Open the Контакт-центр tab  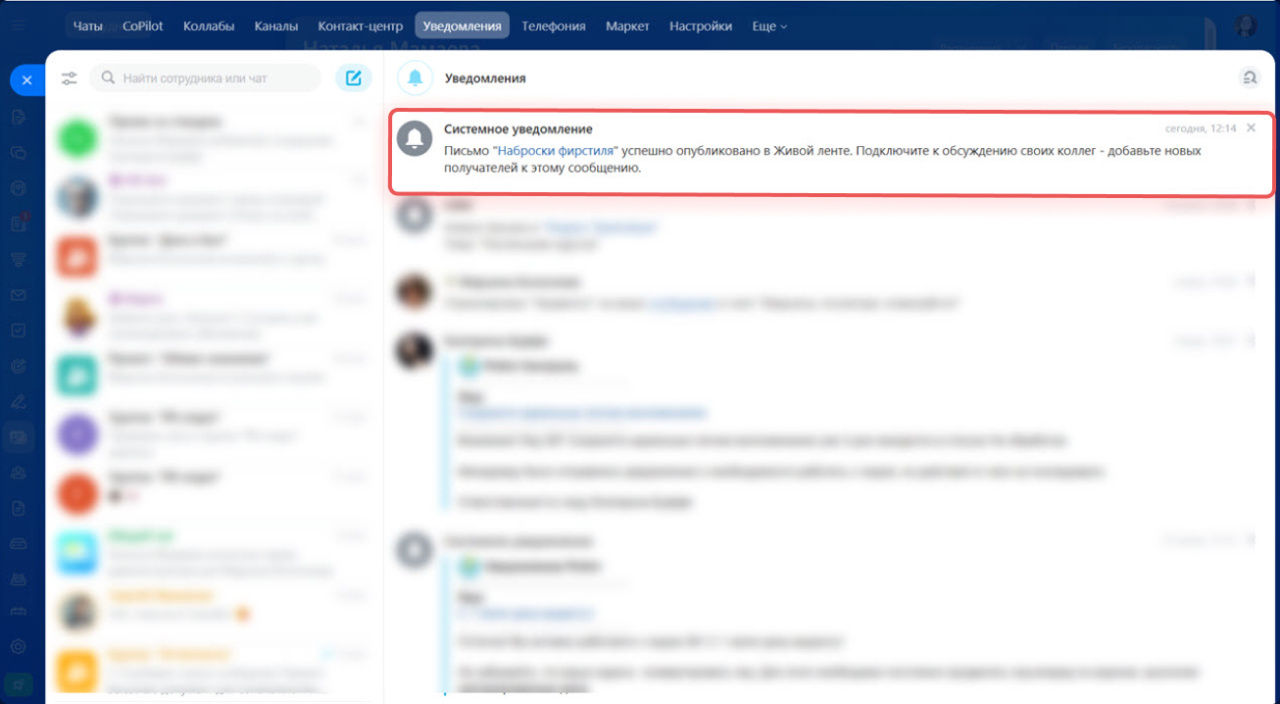click(360, 26)
